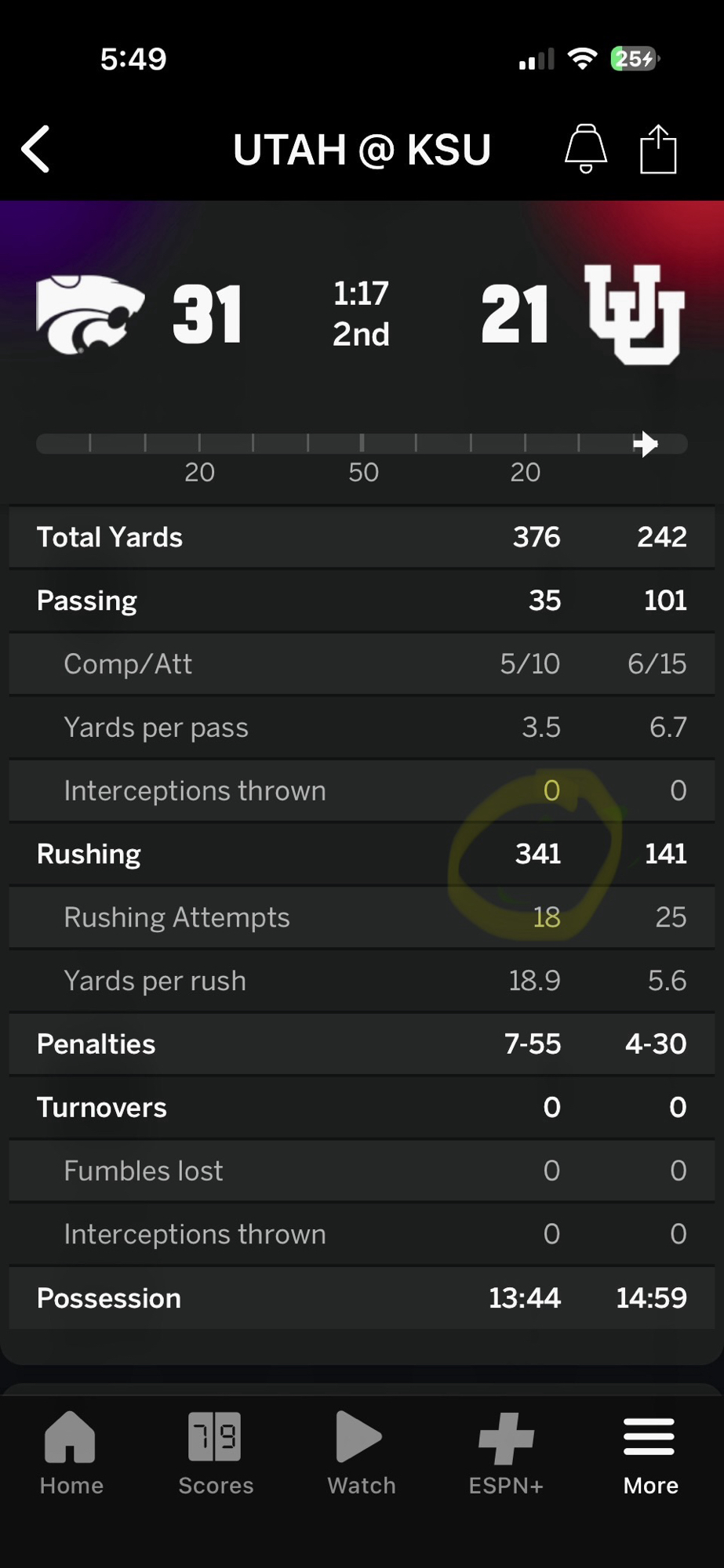Open the Scores tab
Screen dimensions: 724x1568
216,1453
